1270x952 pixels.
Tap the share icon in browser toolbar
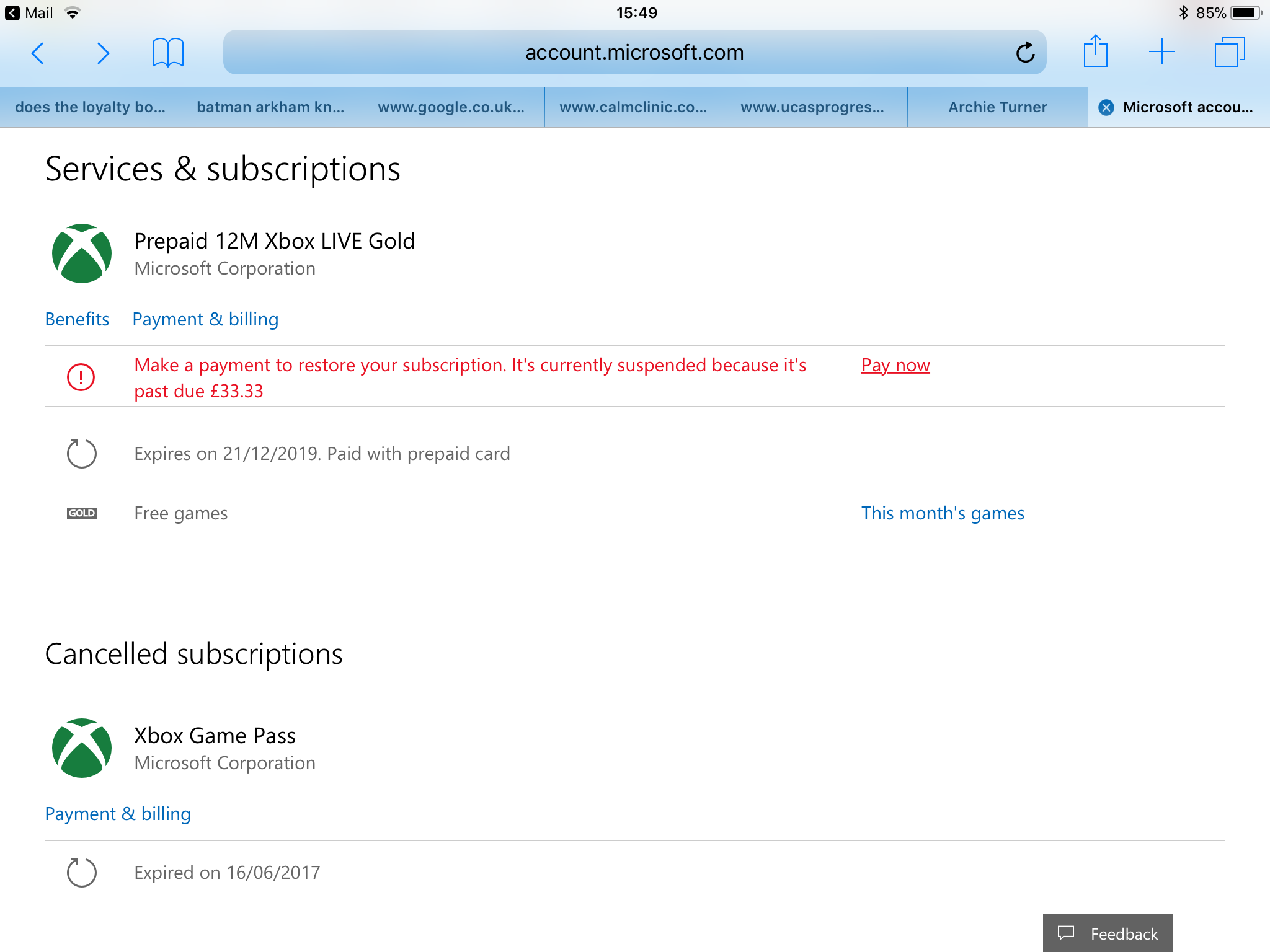coord(1096,52)
